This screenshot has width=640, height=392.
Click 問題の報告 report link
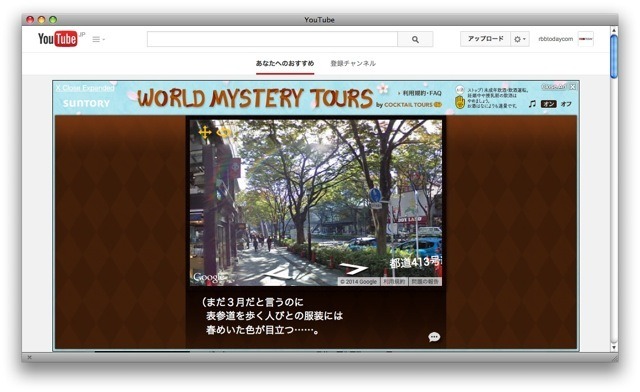425,282
